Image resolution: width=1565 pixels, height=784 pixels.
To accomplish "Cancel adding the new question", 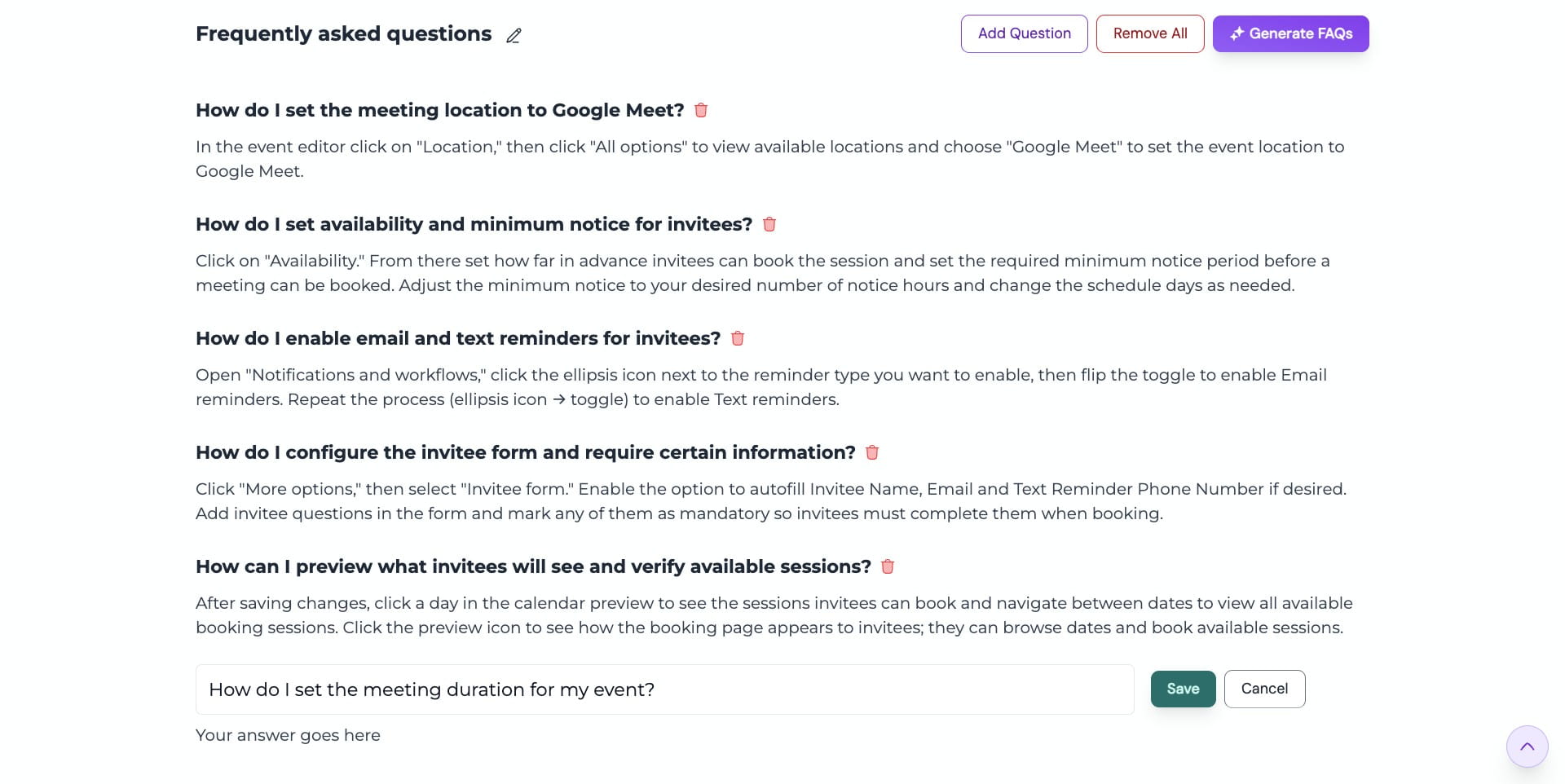I will (x=1264, y=689).
